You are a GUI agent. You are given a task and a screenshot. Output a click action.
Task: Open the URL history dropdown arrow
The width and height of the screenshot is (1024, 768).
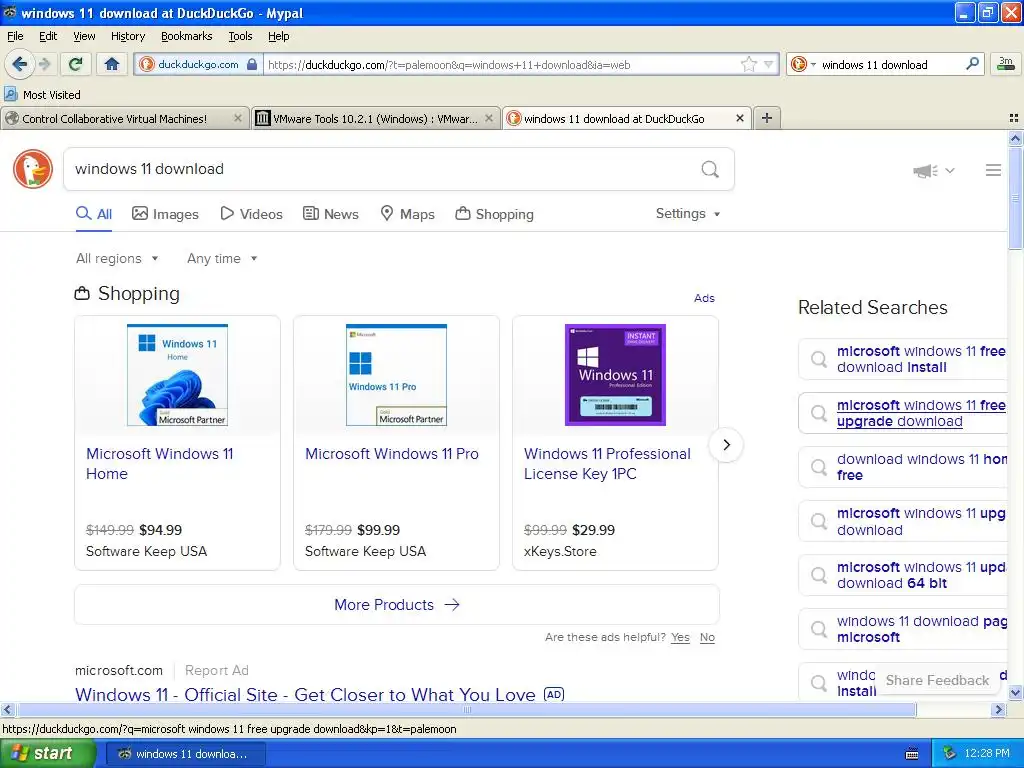769,64
